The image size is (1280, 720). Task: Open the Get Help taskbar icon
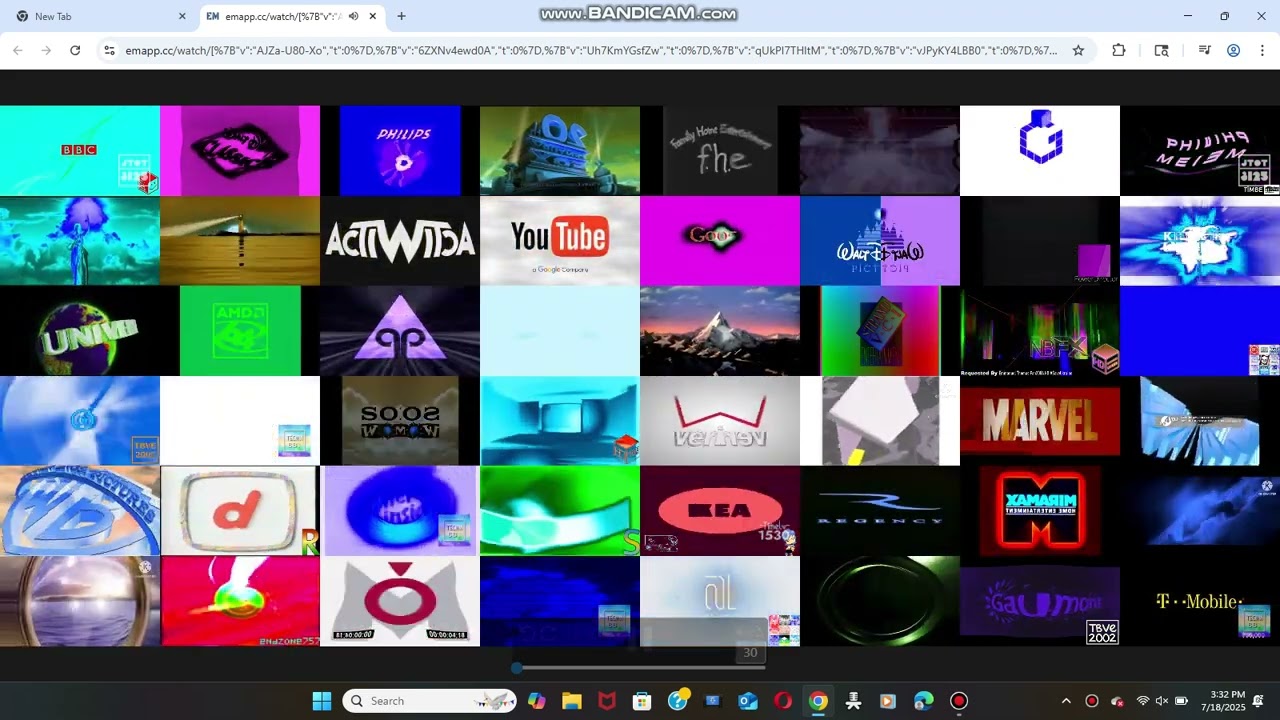(x=678, y=701)
